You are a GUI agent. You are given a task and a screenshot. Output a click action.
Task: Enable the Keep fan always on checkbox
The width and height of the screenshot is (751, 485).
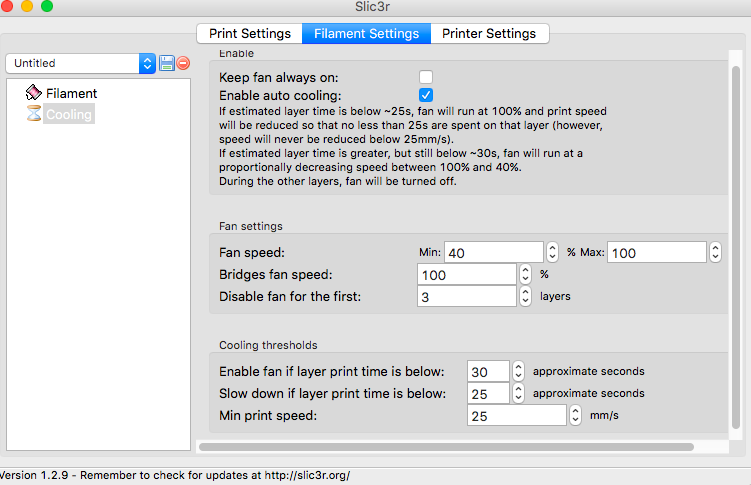click(x=426, y=77)
